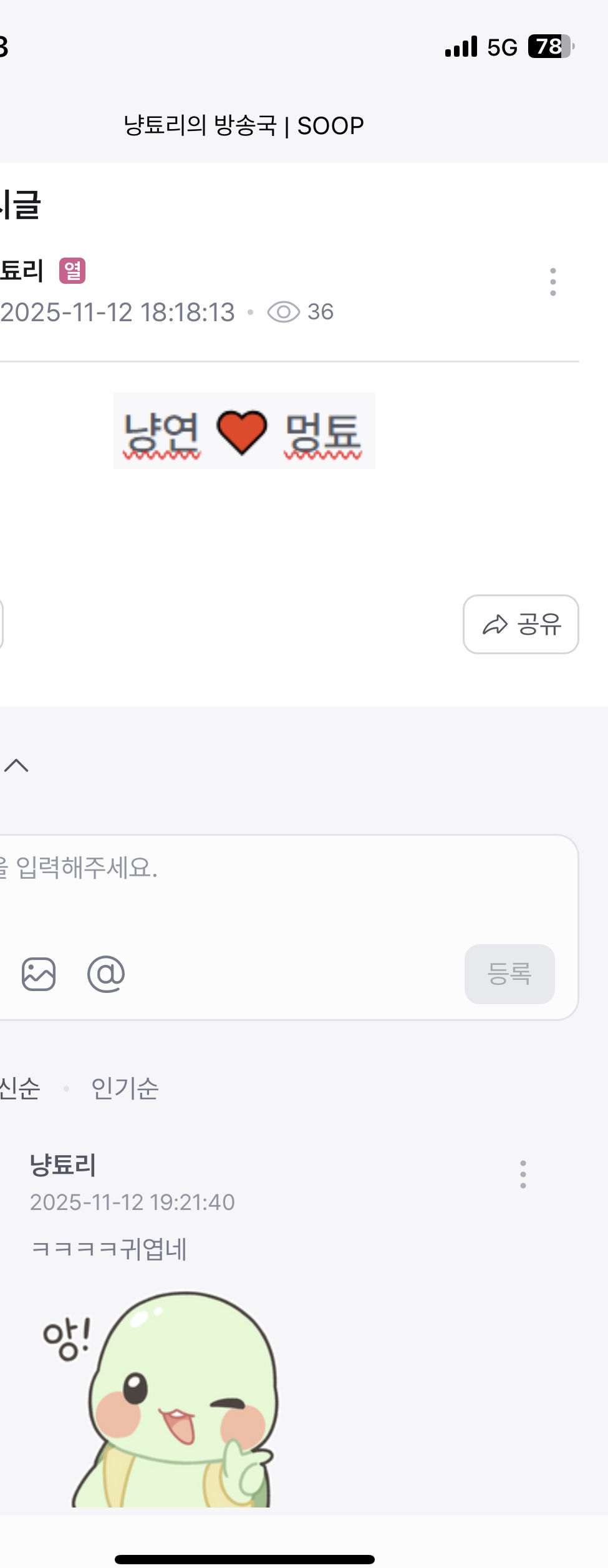Image resolution: width=608 pixels, height=1568 pixels.
Task: Open commenter 냥툐리's profile name
Action: pyautogui.click(x=63, y=1164)
